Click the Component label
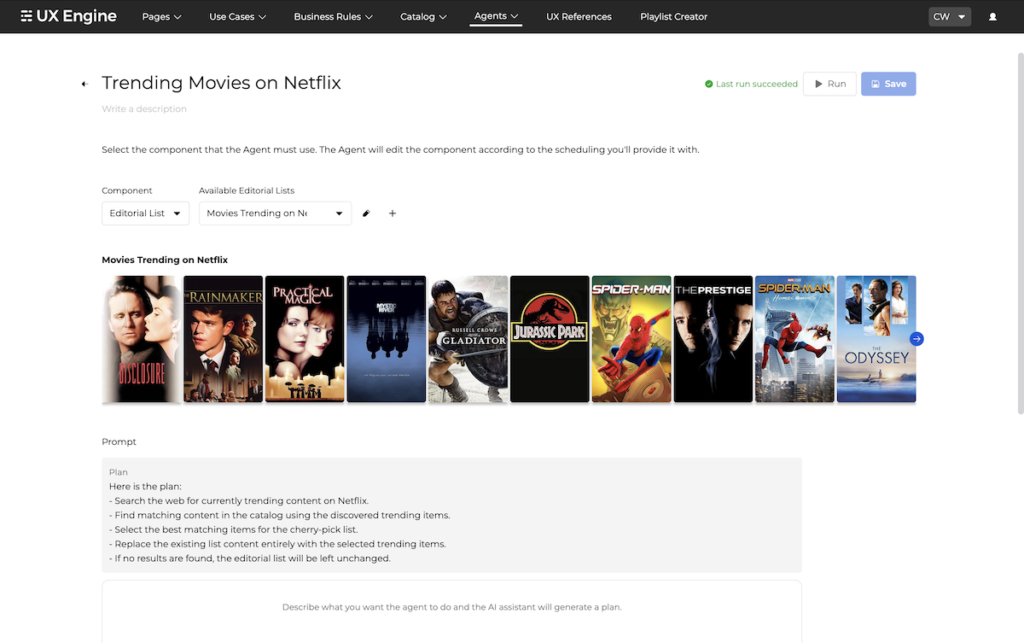 click(x=127, y=191)
